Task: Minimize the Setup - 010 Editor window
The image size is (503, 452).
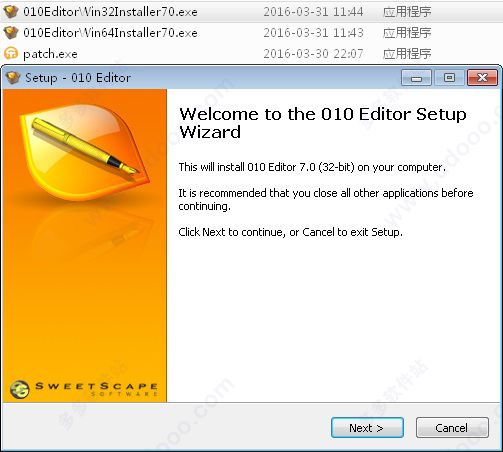Action: coord(416,78)
